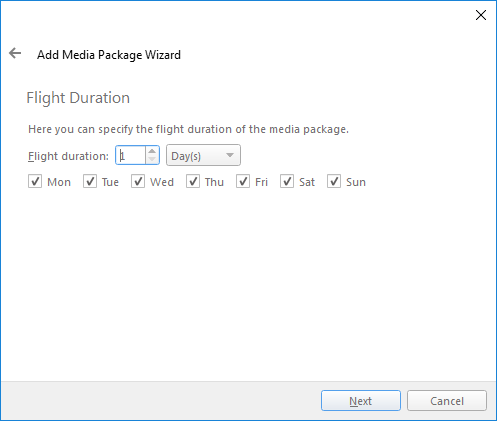497x421 pixels.
Task: Select the Flight Duration page heading
Action: click(78, 98)
